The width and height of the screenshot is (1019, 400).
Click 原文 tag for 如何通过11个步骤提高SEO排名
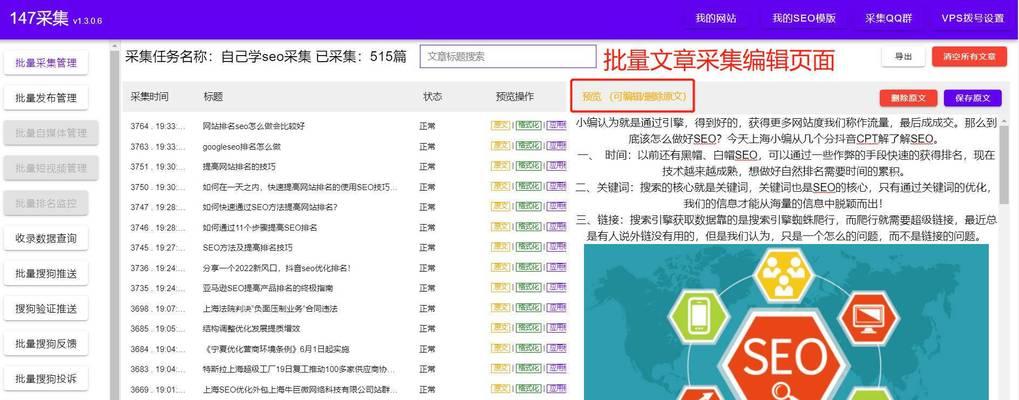(500, 227)
